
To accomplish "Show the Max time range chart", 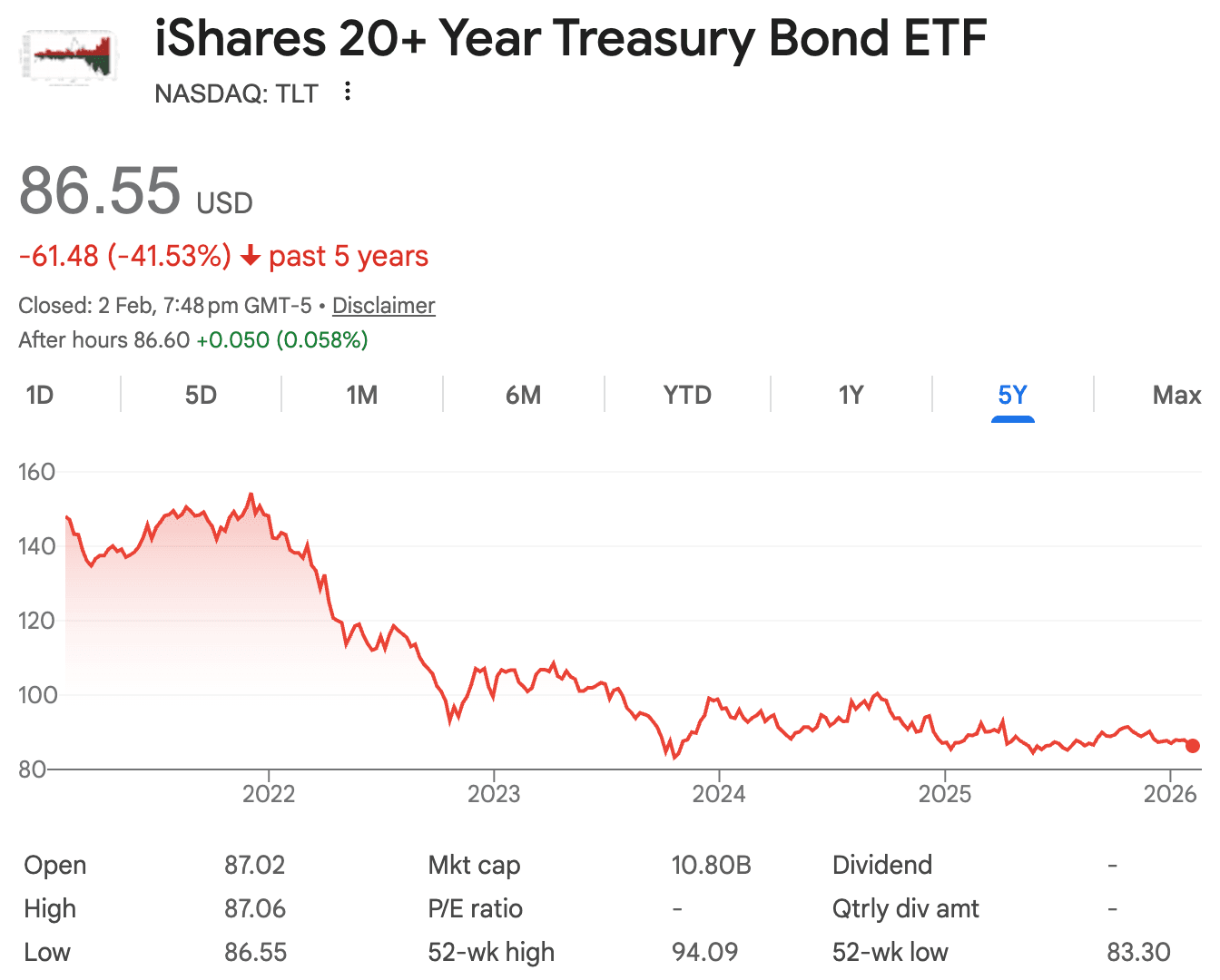I will (1176, 396).
